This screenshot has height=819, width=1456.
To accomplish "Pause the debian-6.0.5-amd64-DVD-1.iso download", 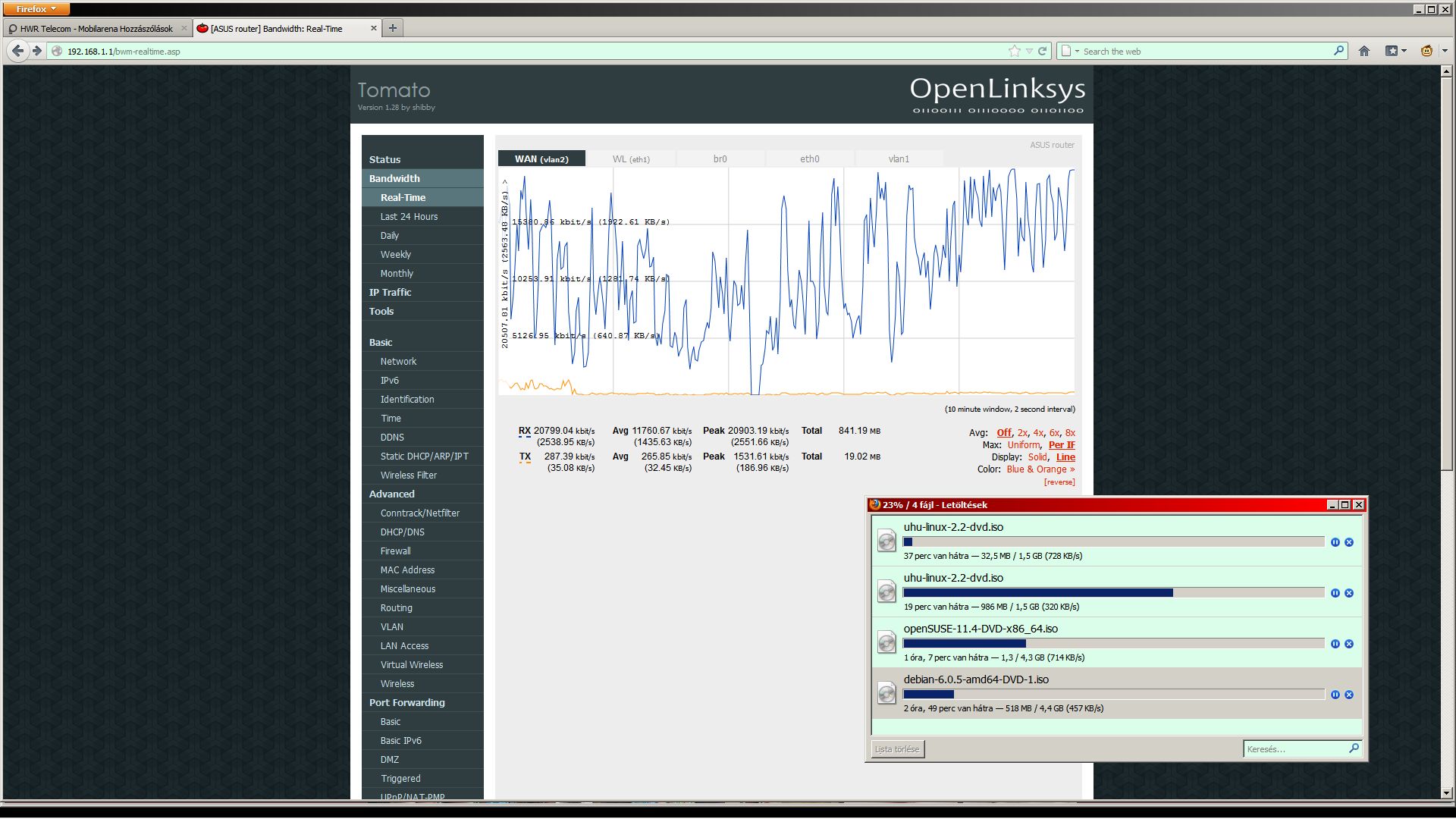I will pyautogui.click(x=1335, y=695).
